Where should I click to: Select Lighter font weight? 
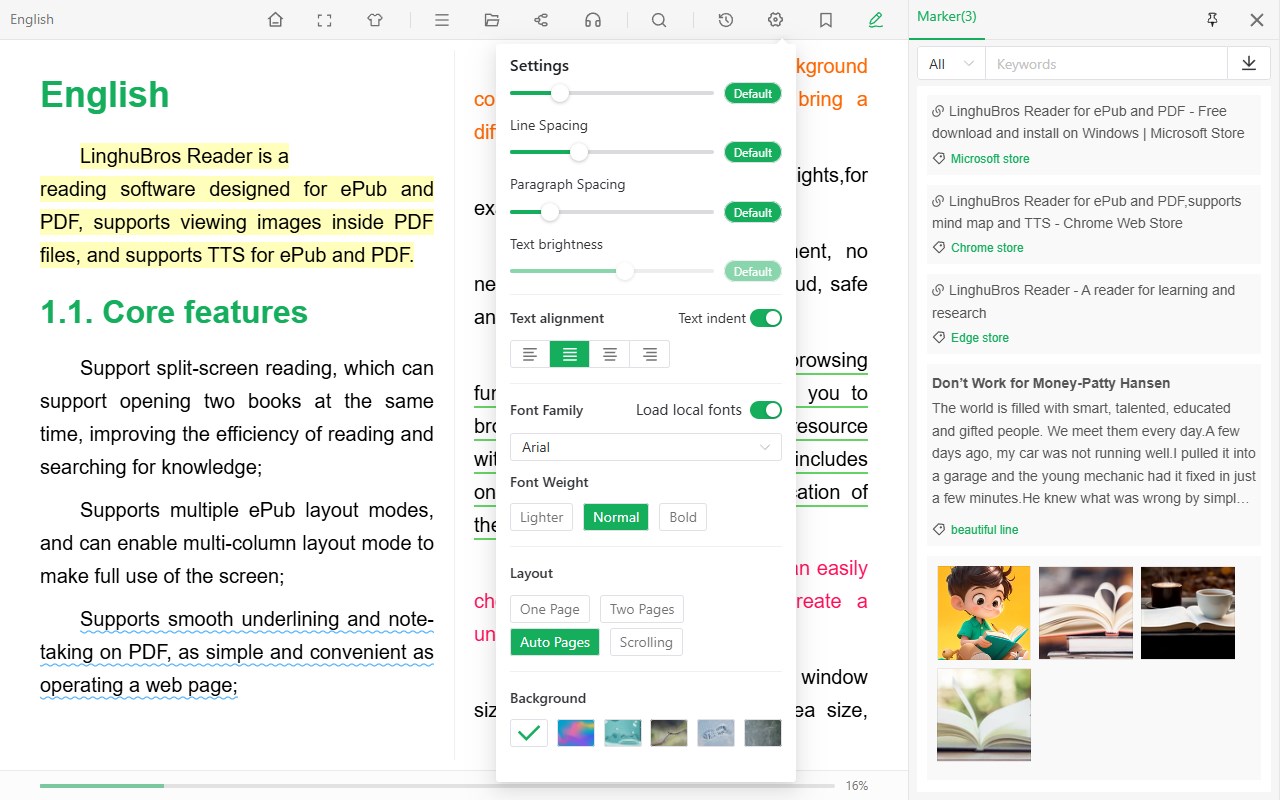tap(542, 517)
